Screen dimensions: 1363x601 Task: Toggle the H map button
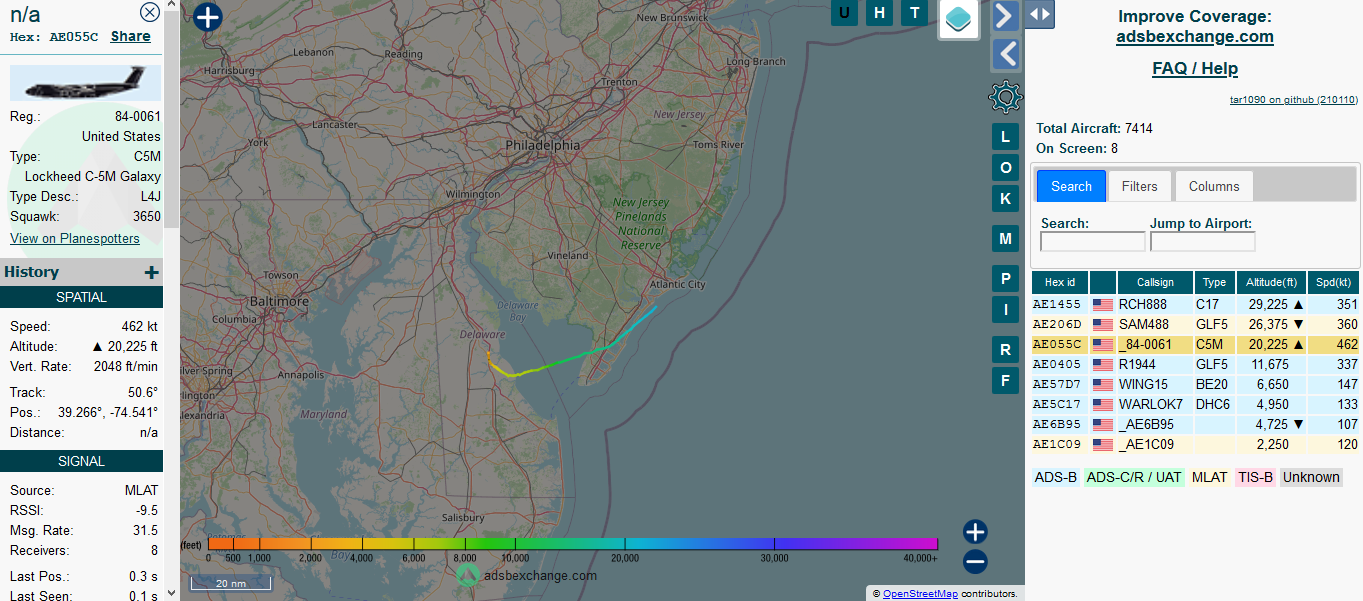(879, 12)
